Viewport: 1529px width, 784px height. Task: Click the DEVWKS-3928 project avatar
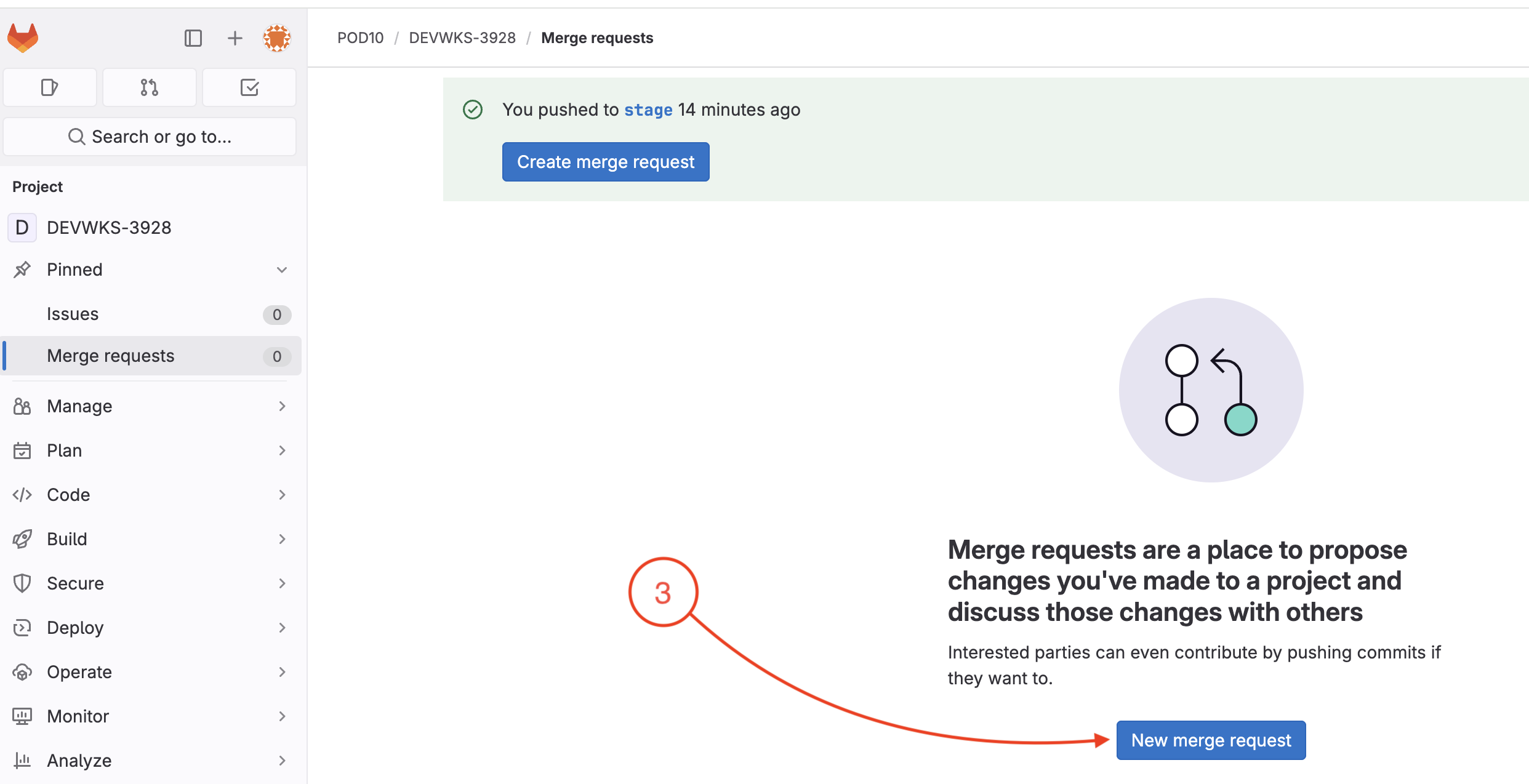(22, 228)
